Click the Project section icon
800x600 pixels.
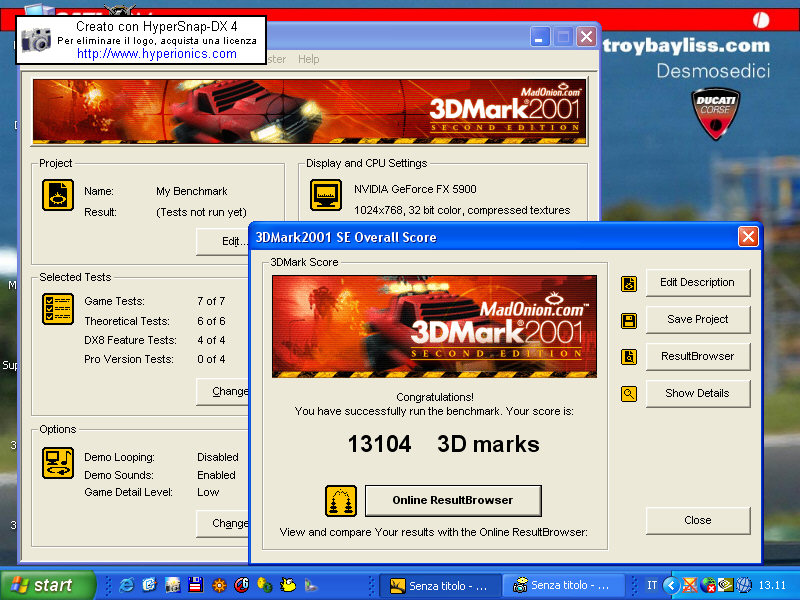[x=58, y=195]
